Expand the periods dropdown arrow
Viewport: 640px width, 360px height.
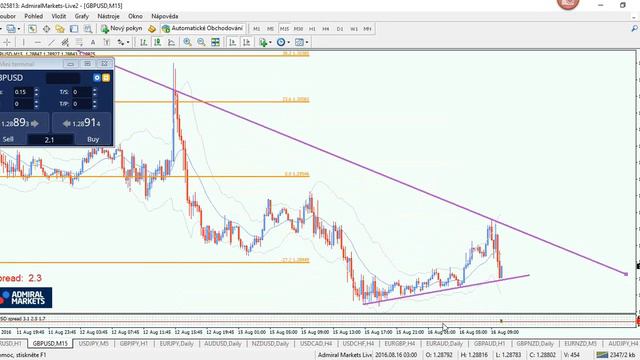point(288,42)
